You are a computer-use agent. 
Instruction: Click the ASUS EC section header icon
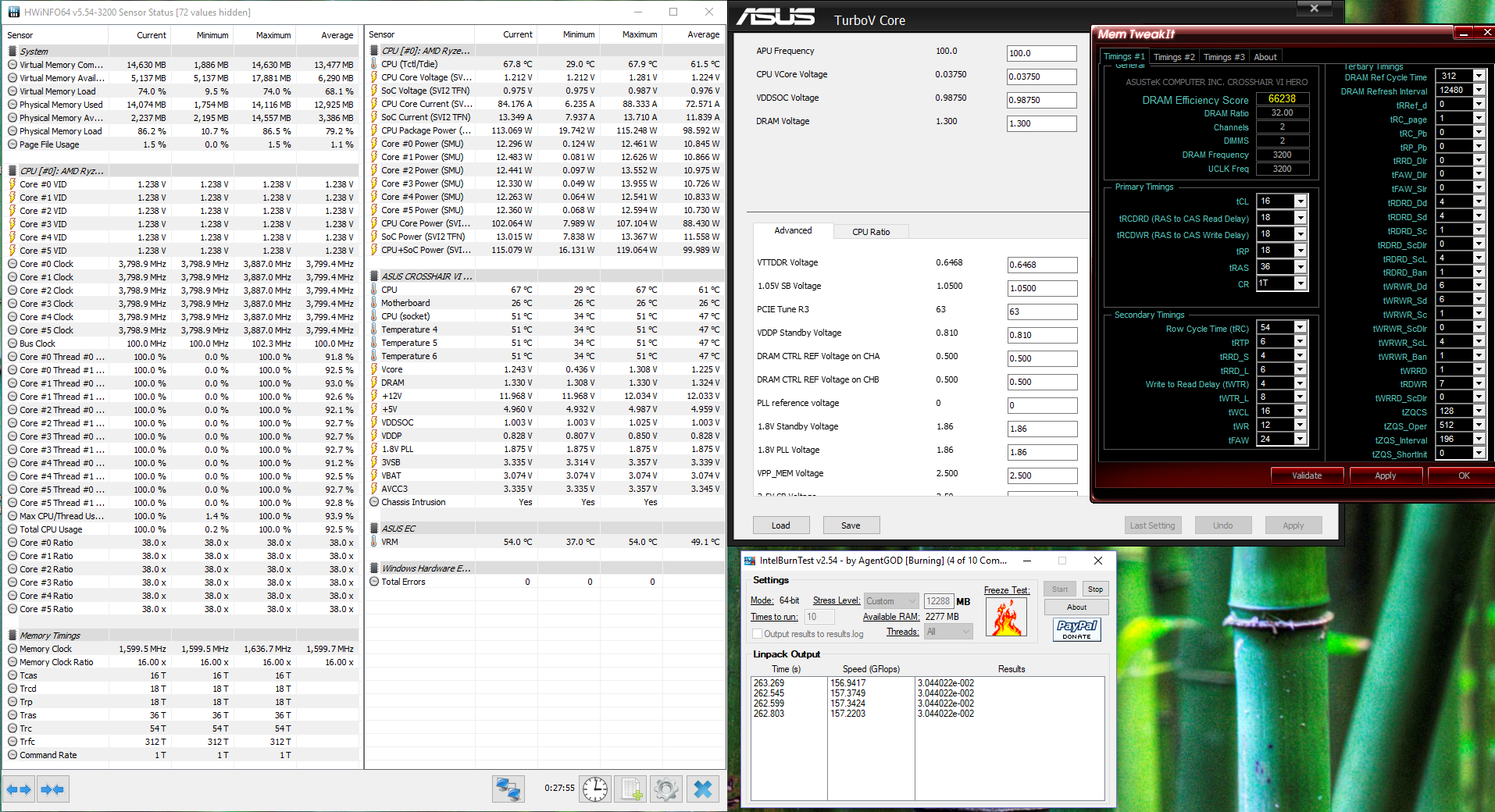375,529
